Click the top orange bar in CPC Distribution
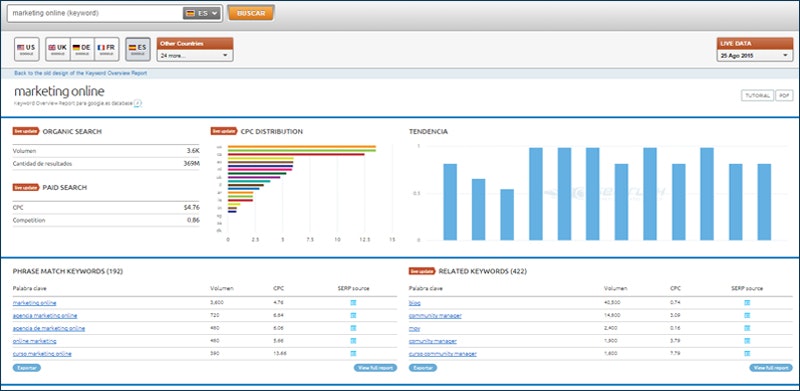 tap(302, 146)
